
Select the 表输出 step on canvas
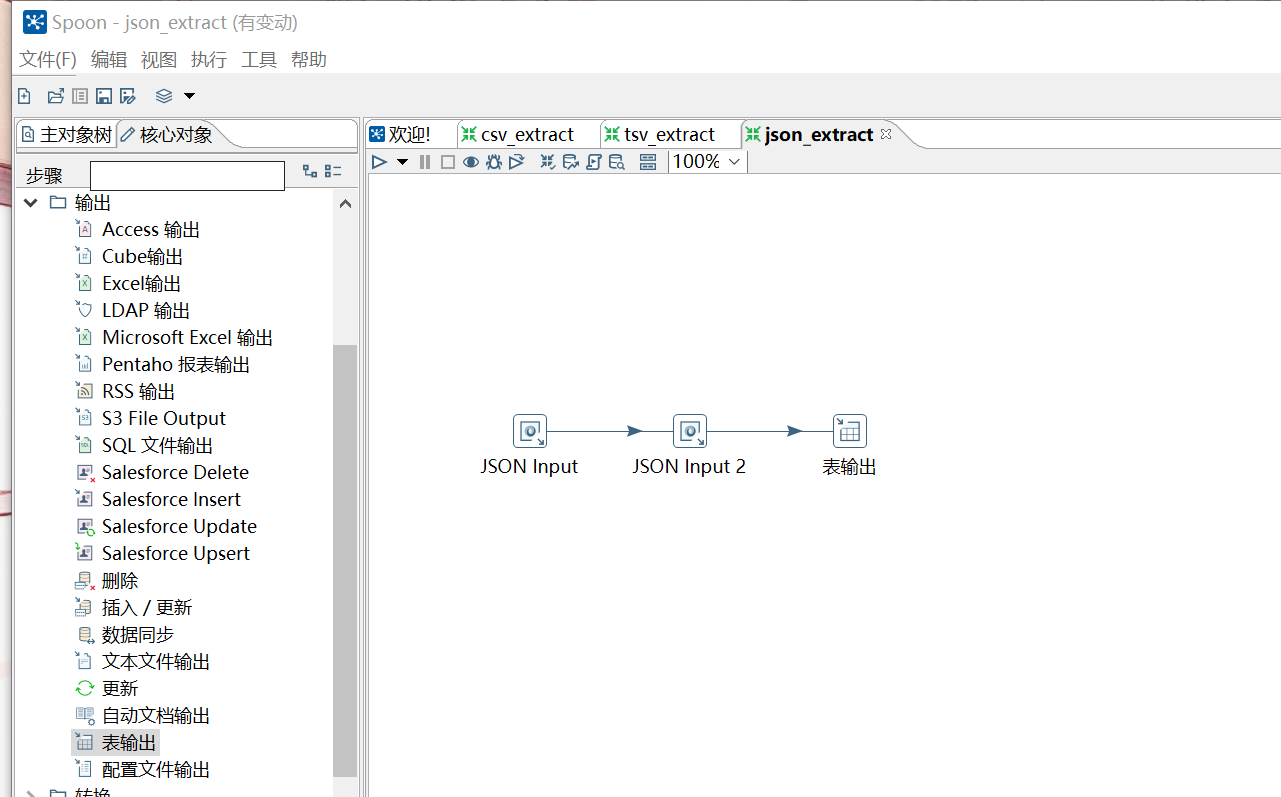[x=850, y=432]
